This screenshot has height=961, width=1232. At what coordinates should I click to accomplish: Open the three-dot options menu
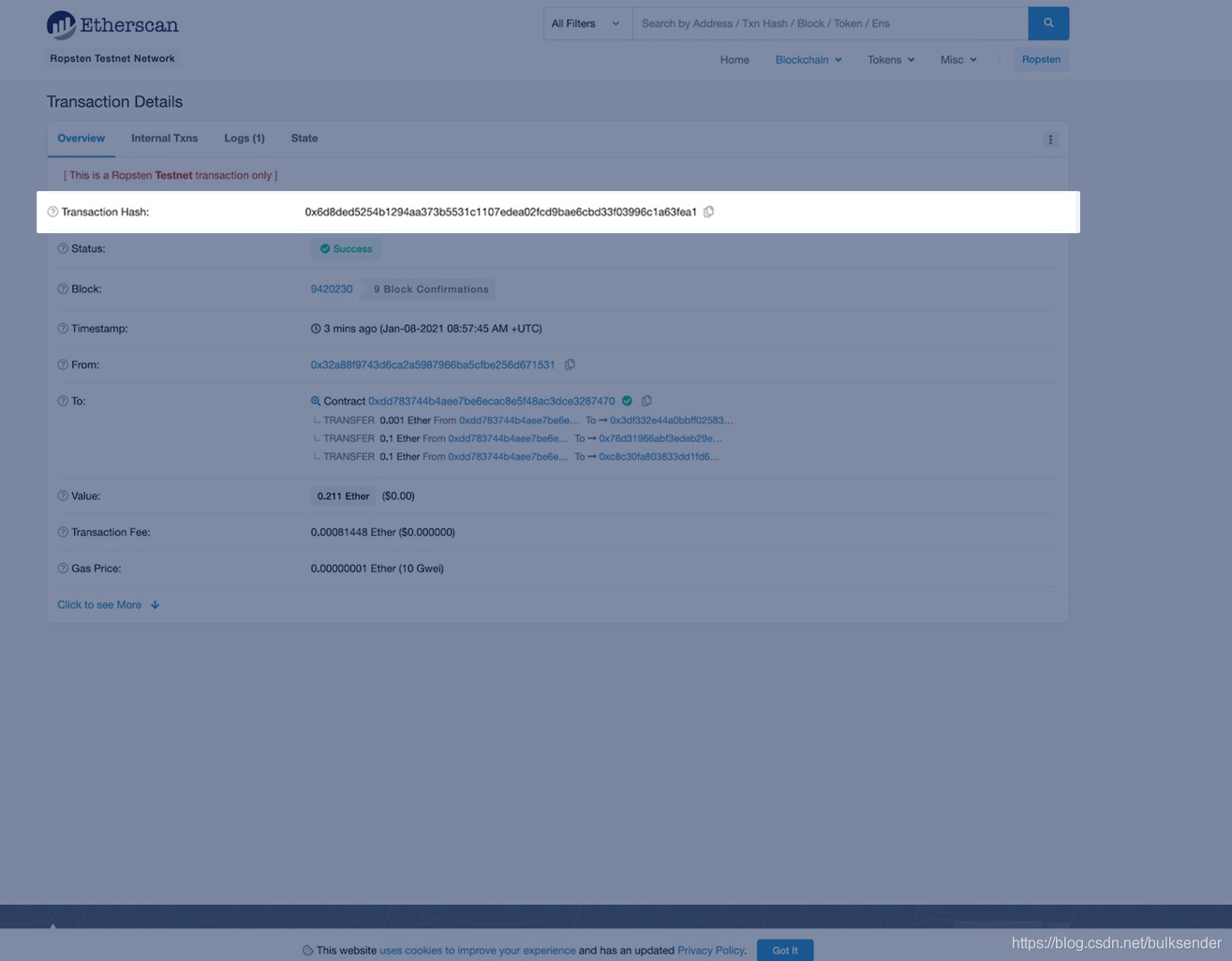point(1050,140)
